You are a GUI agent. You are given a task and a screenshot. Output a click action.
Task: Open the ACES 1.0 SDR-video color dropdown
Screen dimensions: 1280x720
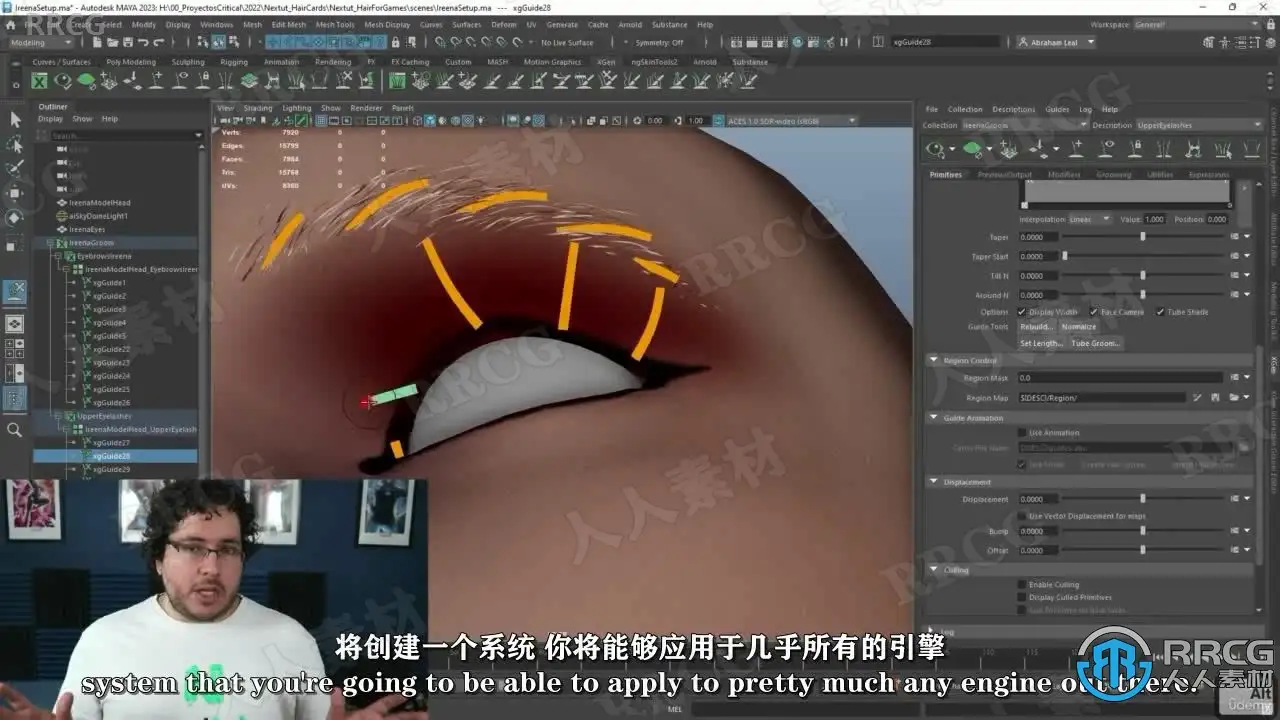[x=791, y=121]
